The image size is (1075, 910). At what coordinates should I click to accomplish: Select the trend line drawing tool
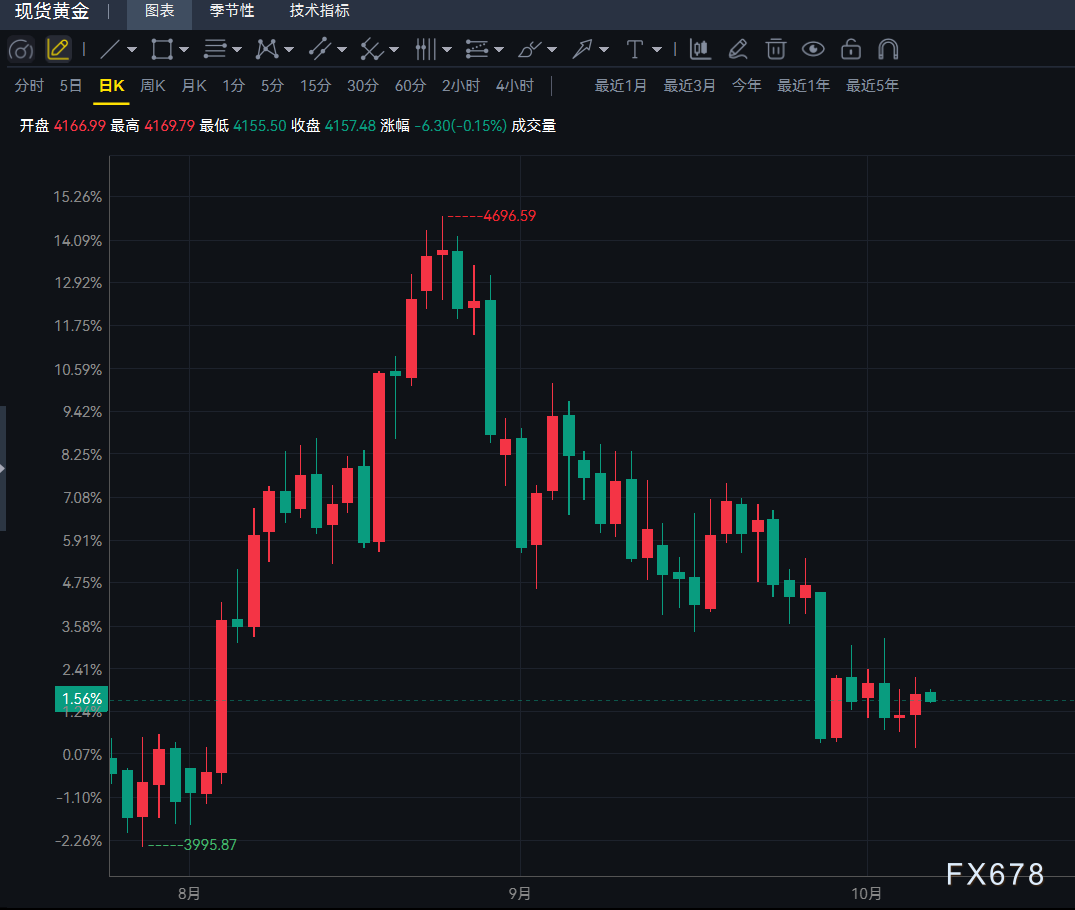(x=110, y=49)
